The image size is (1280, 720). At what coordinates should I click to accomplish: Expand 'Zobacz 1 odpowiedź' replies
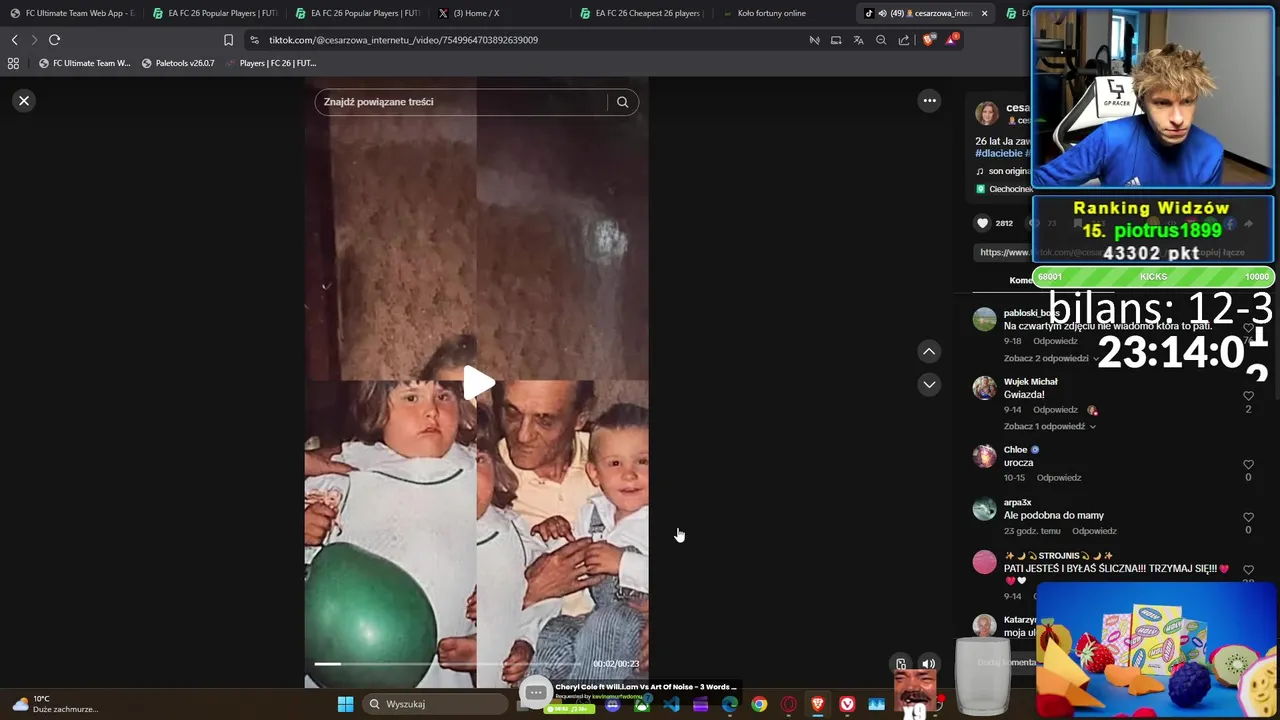coord(1050,426)
